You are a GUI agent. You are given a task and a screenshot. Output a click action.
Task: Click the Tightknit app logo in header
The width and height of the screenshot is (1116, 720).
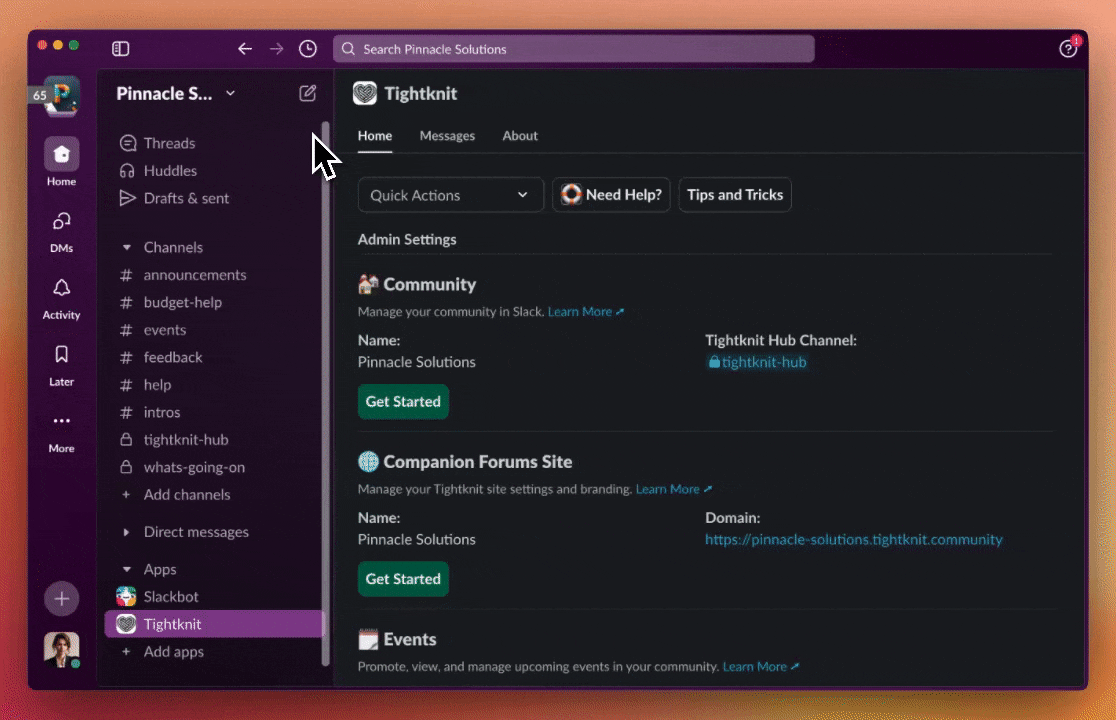[x=364, y=93]
